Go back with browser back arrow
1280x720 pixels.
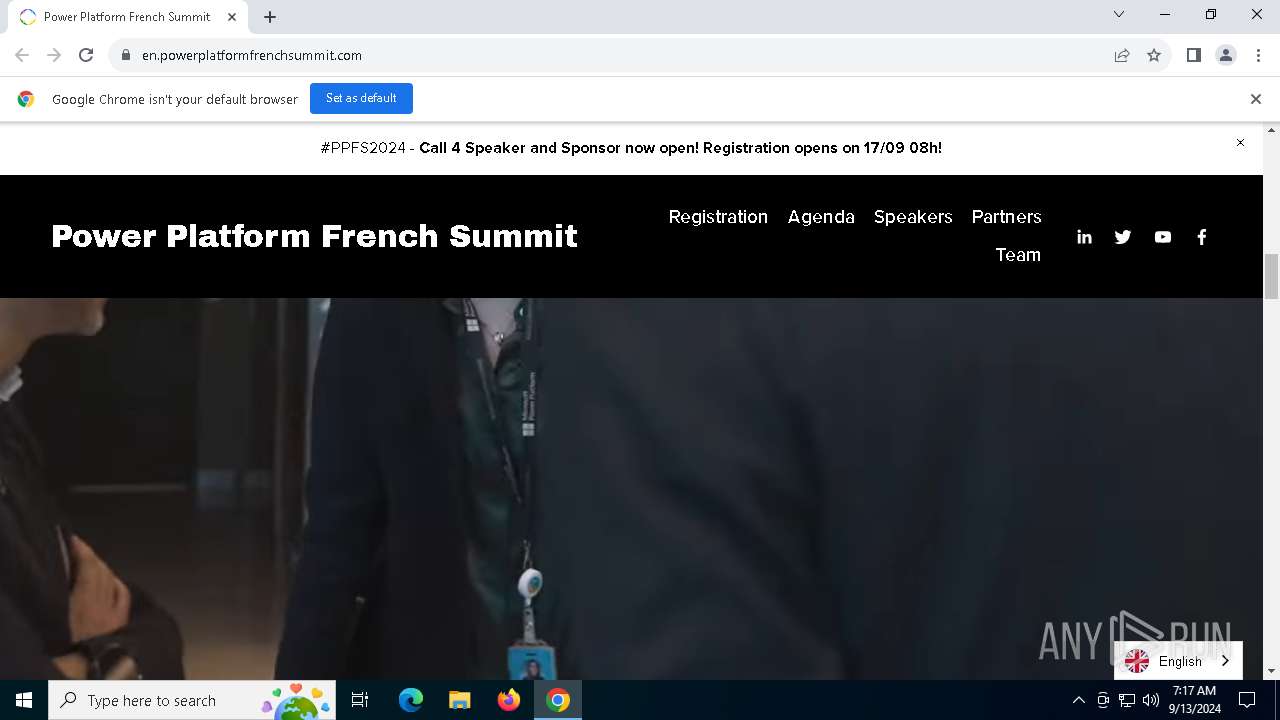pyautogui.click(x=22, y=55)
